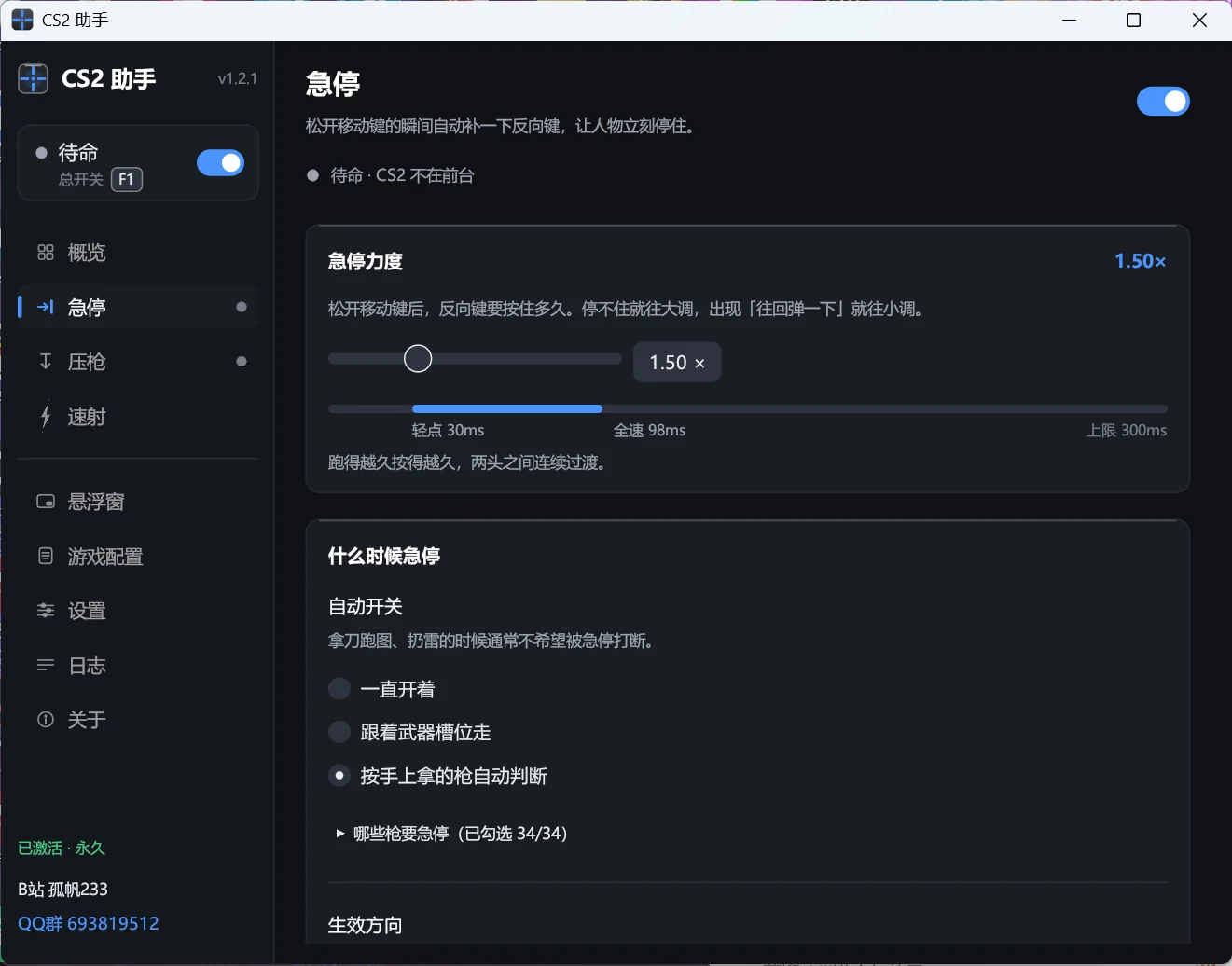
Task: Maximize the CS2 助手 window
Action: point(1134,21)
